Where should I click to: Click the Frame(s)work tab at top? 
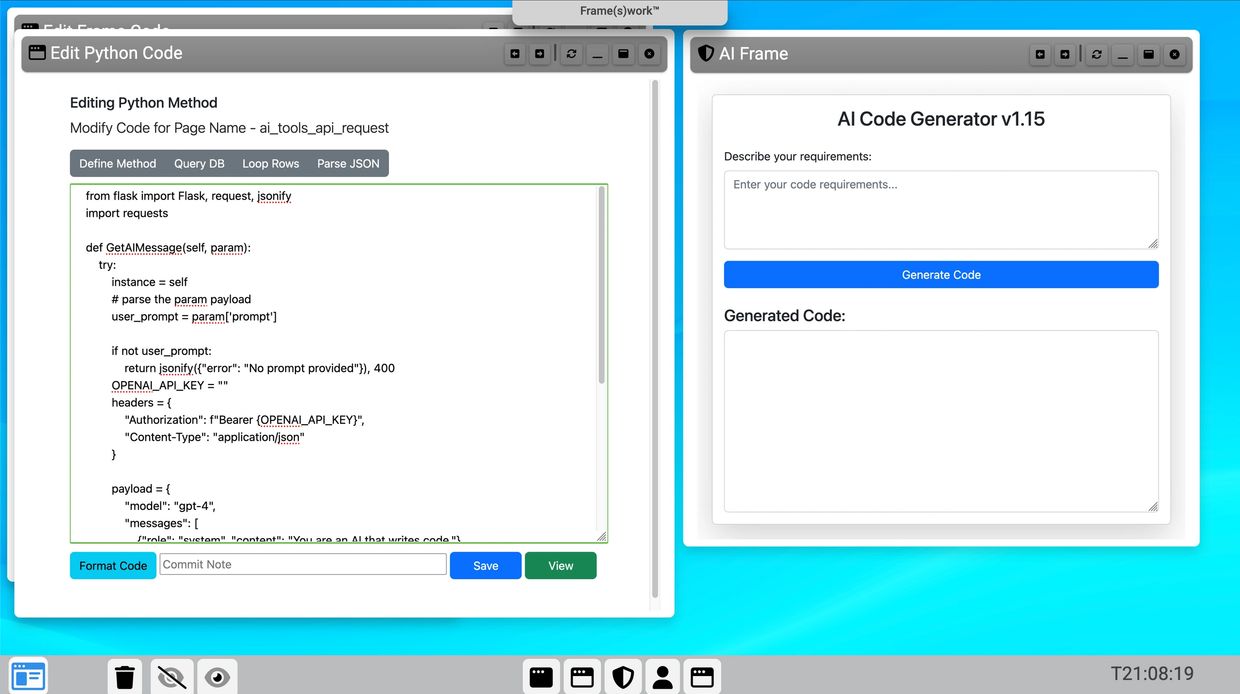[x=620, y=11]
